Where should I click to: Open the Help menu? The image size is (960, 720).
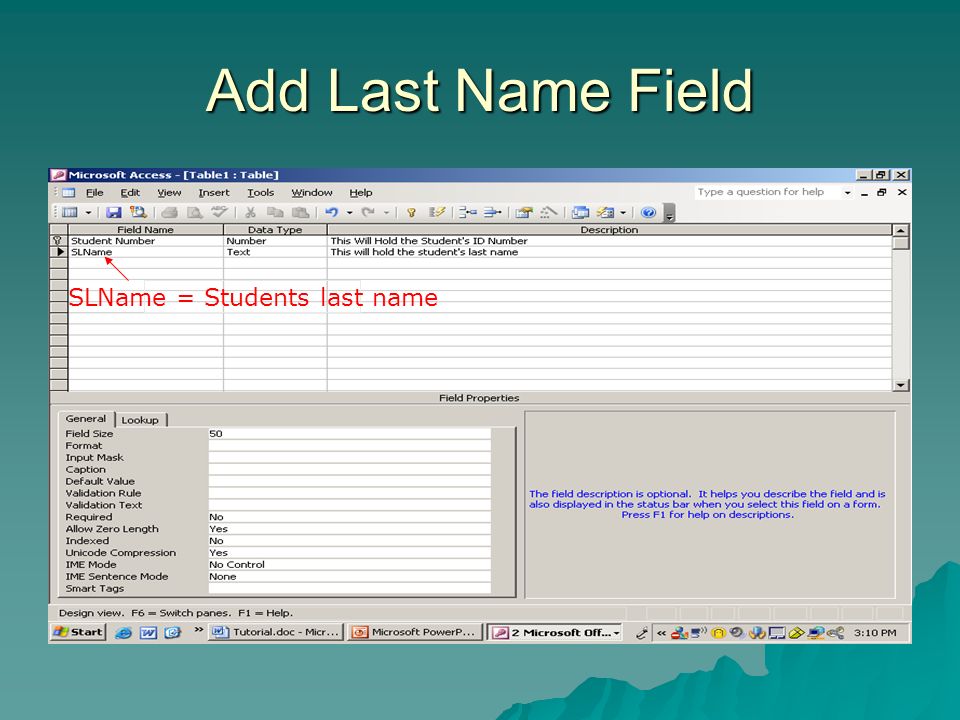pyautogui.click(x=361, y=192)
